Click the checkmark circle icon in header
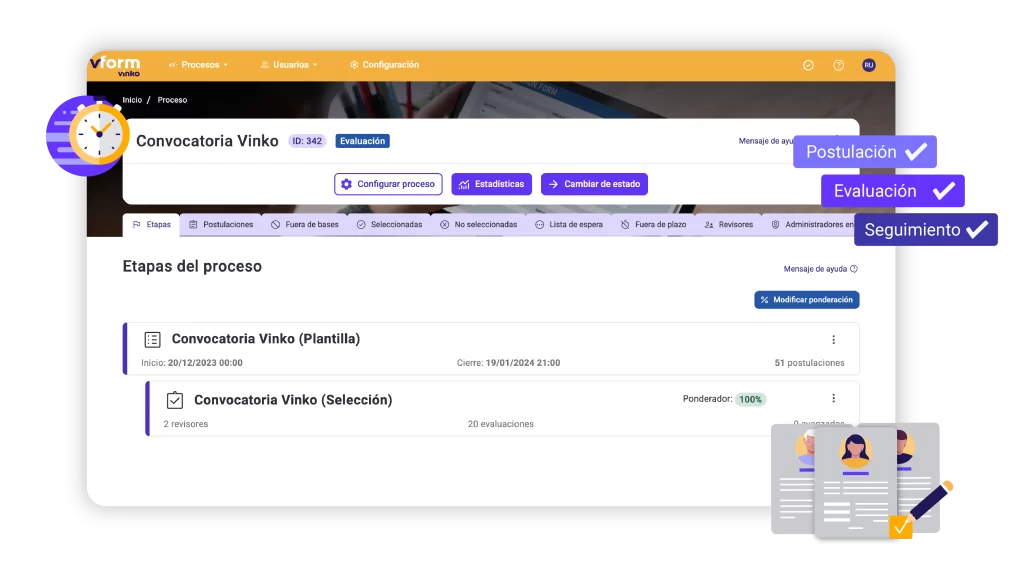Viewport: 1024px width, 585px height. [x=808, y=65]
